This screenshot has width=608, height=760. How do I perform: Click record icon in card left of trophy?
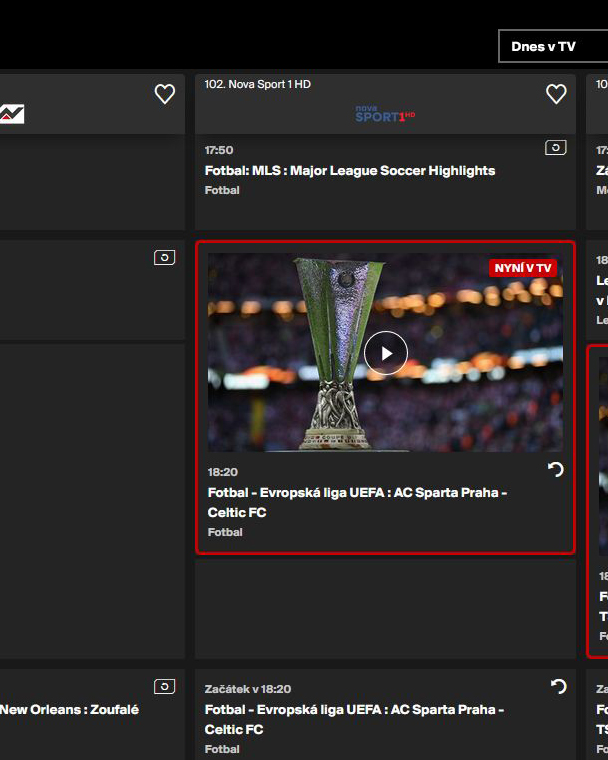click(x=164, y=258)
